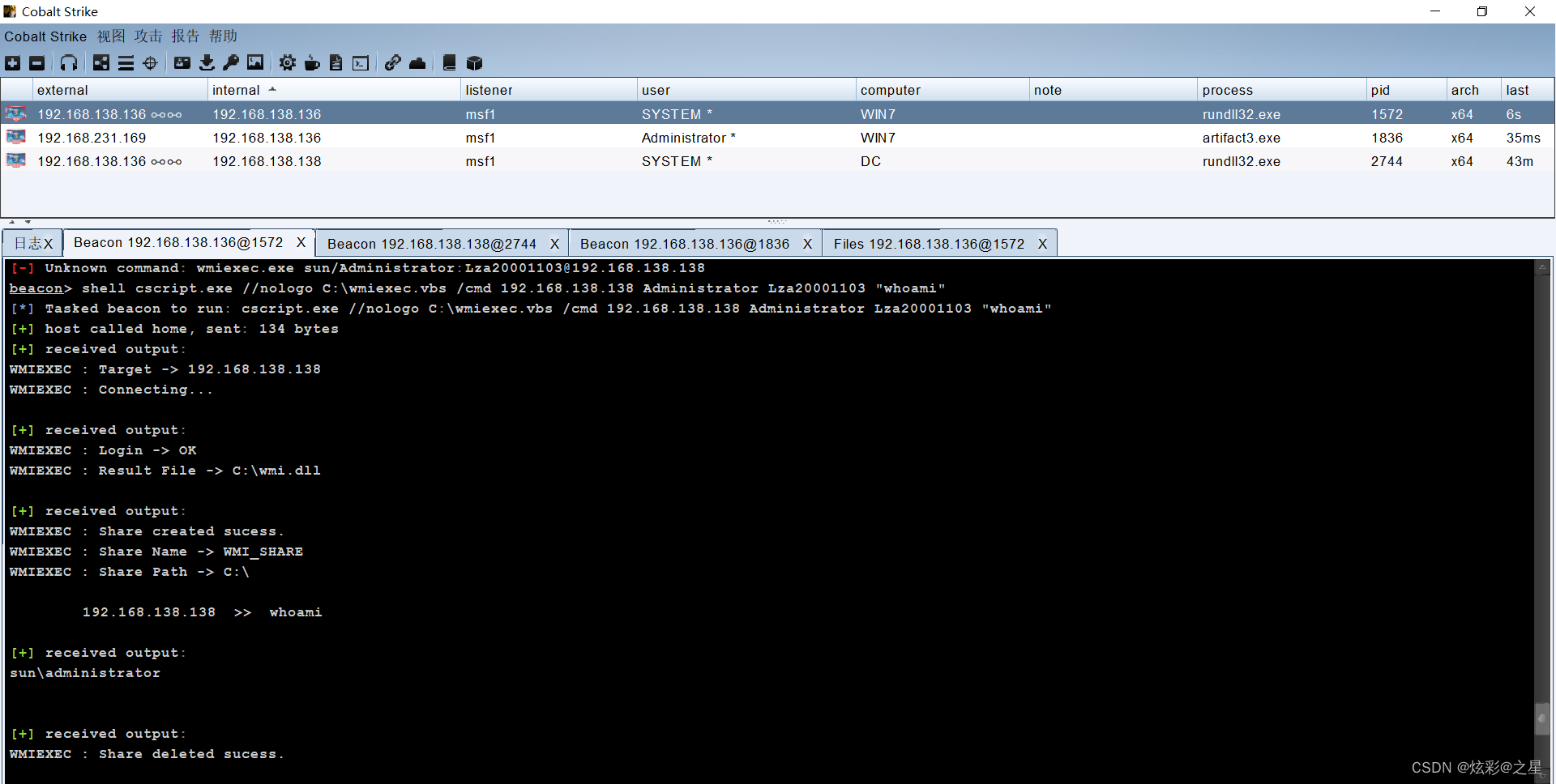Click the console vertical scrollbar thumb
The image size is (1556, 784).
tap(1543, 718)
